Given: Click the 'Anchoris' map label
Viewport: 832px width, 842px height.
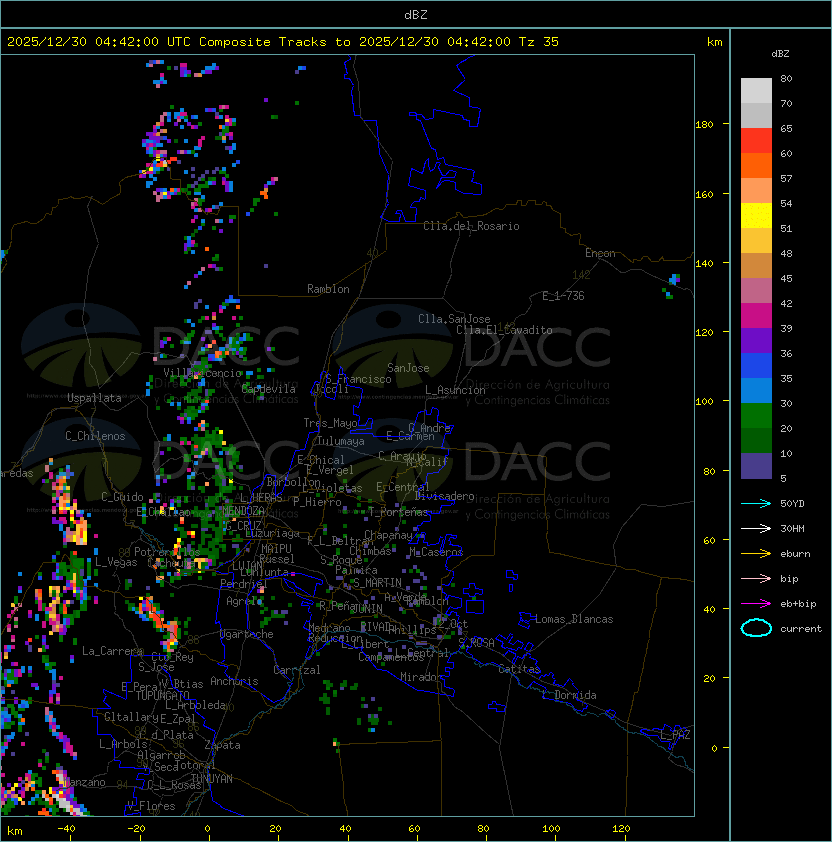Looking at the screenshot, I should (x=234, y=681).
